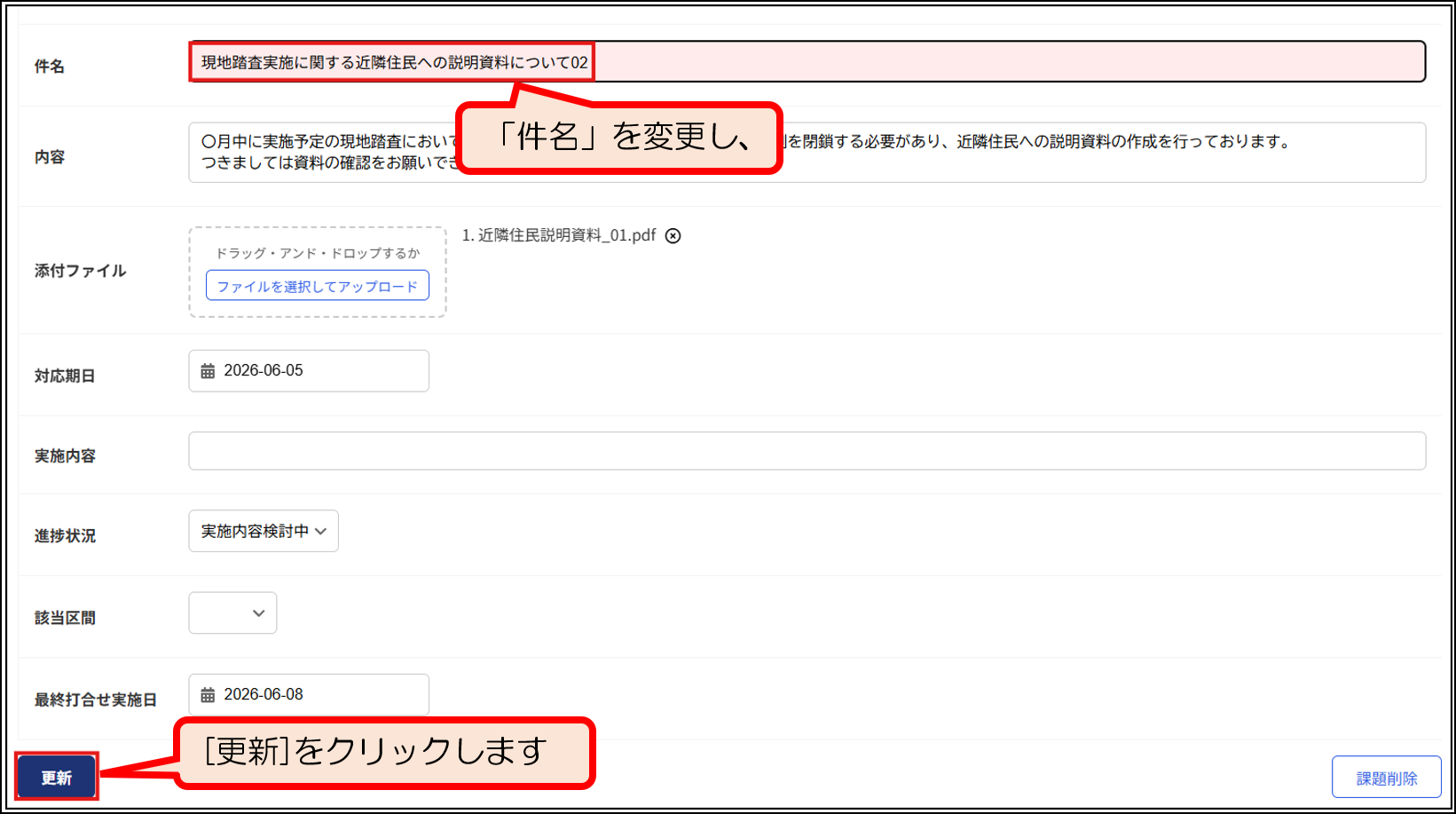Click the 課題削除 delete issue button
The width and height of the screenshot is (1456, 814).
click(1386, 778)
